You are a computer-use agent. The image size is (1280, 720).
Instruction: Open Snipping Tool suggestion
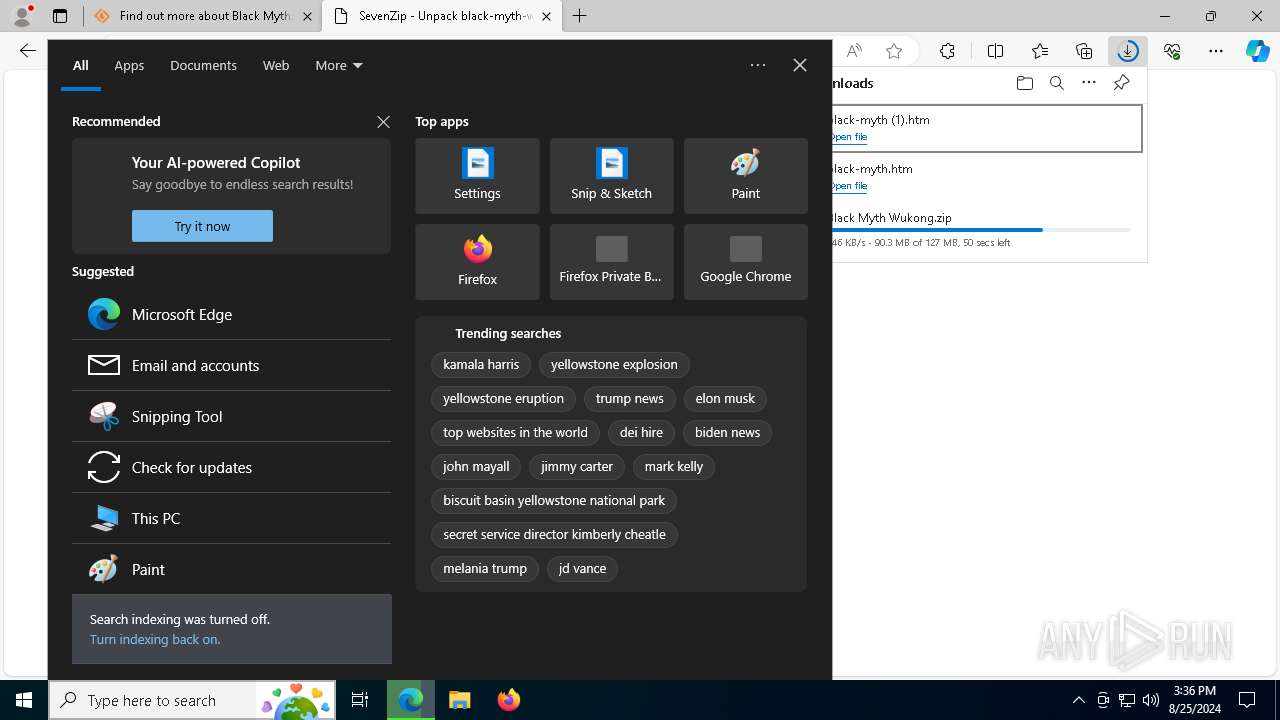click(231, 416)
